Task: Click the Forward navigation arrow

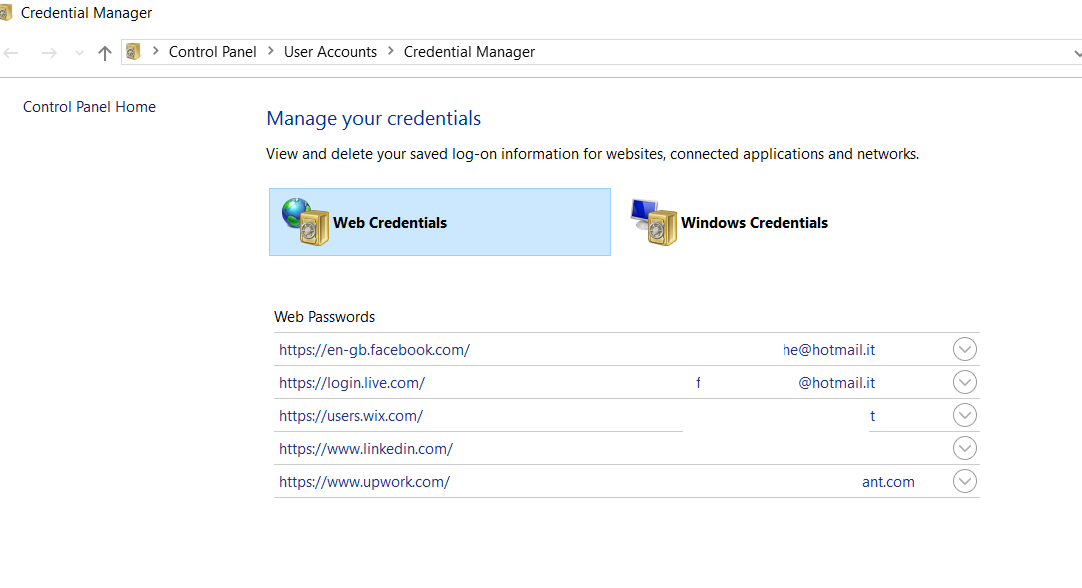Action: pyautogui.click(x=49, y=52)
